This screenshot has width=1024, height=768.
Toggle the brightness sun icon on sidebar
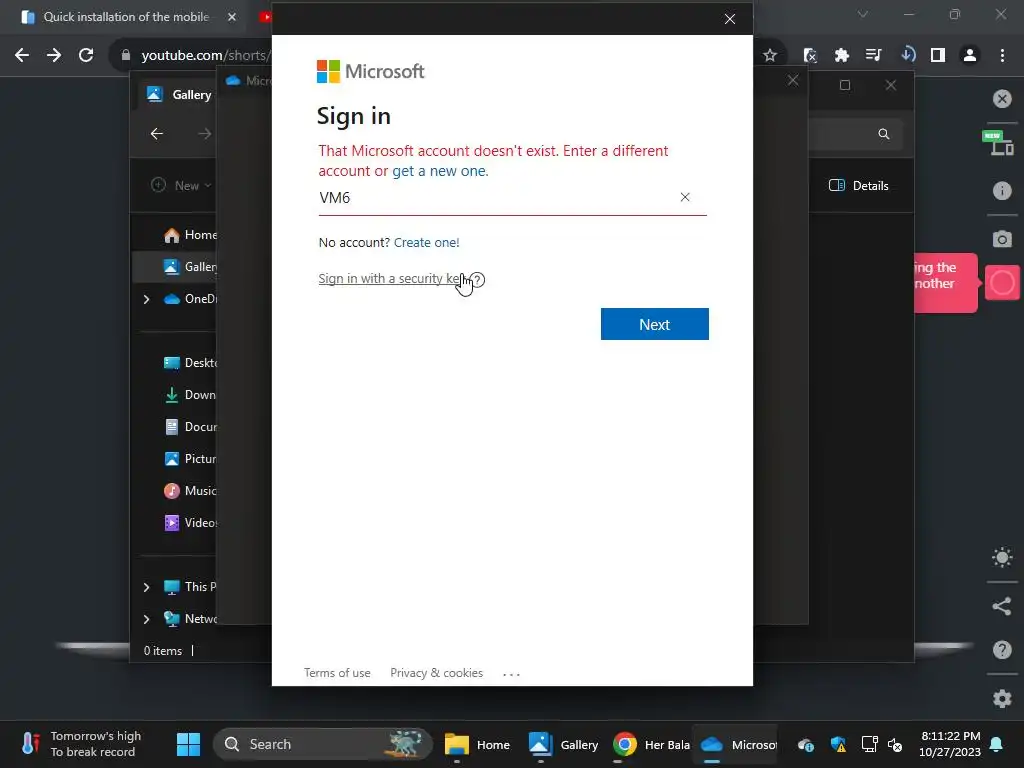[x=1002, y=557]
